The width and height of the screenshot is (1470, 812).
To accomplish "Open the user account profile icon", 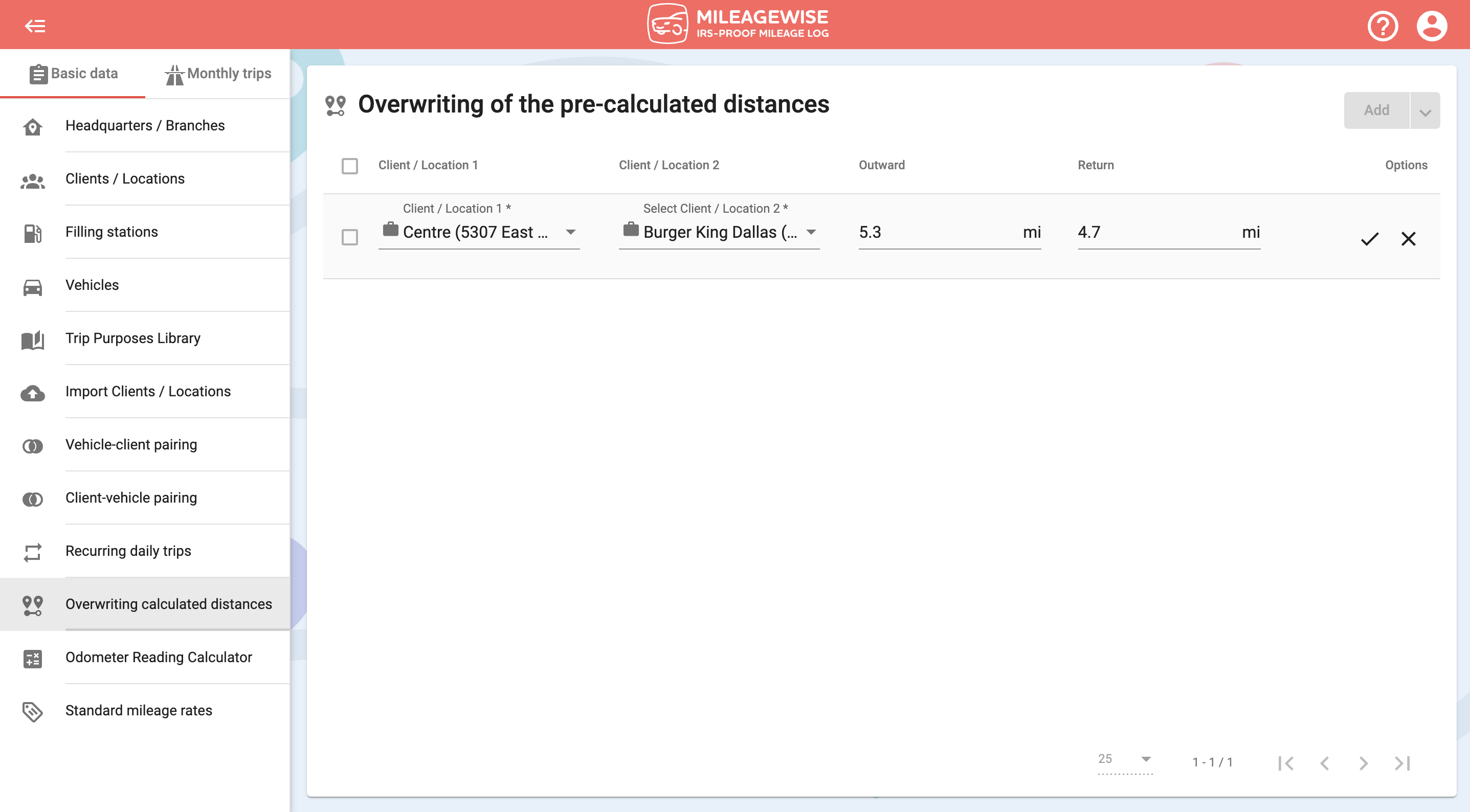I will [1432, 26].
